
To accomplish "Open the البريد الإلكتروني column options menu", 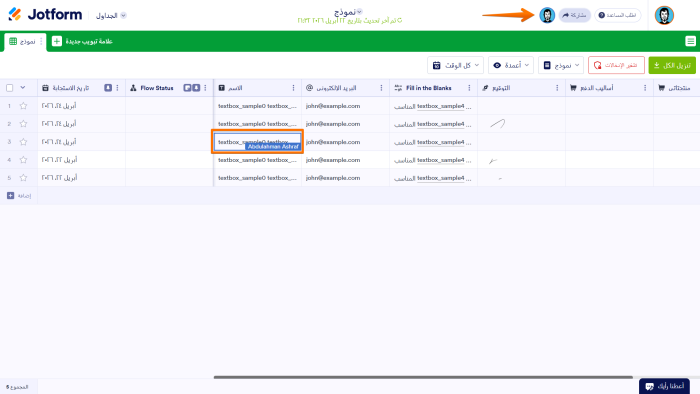I will pos(381,88).
